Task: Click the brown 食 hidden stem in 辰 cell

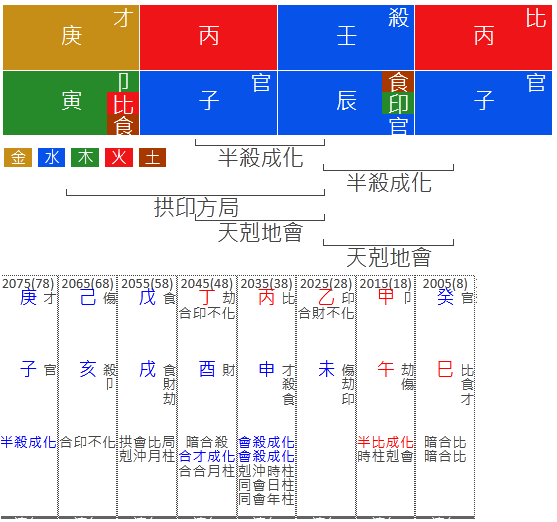Action: 398,82
